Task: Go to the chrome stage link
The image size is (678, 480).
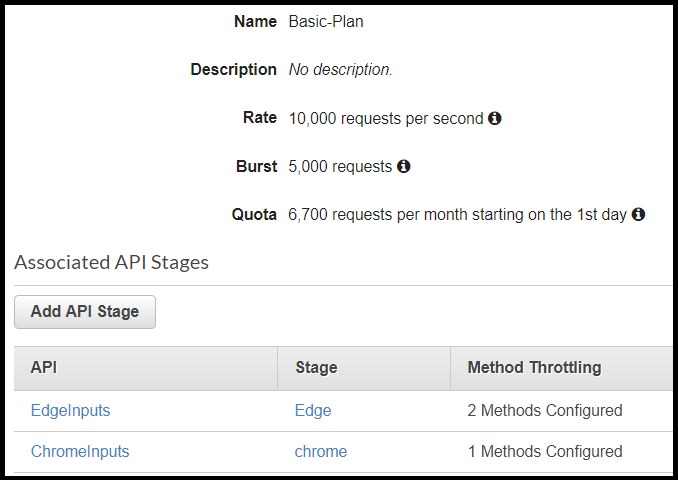Action: point(320,451)
